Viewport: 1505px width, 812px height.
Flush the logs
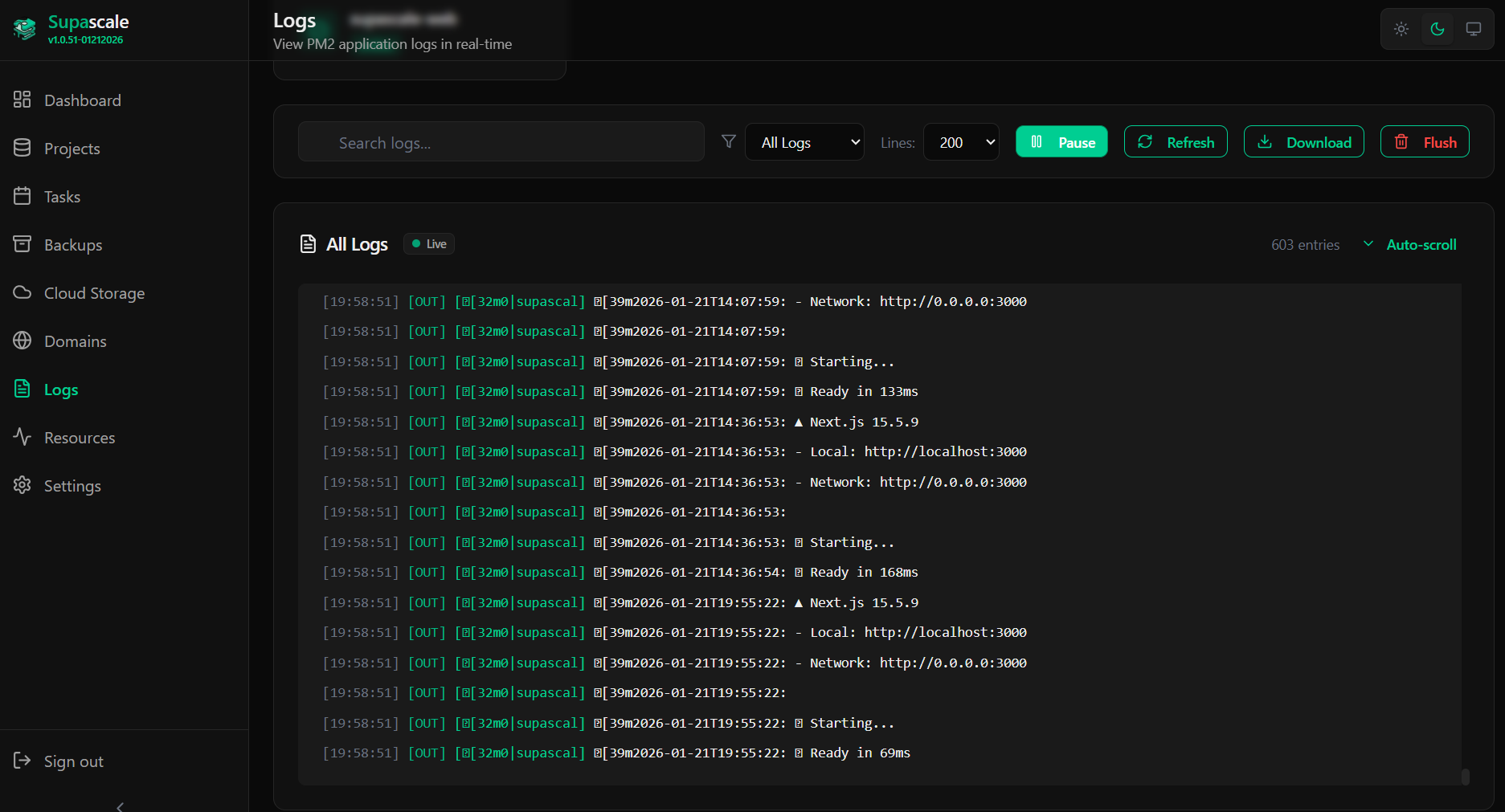tap(1425, 142)
